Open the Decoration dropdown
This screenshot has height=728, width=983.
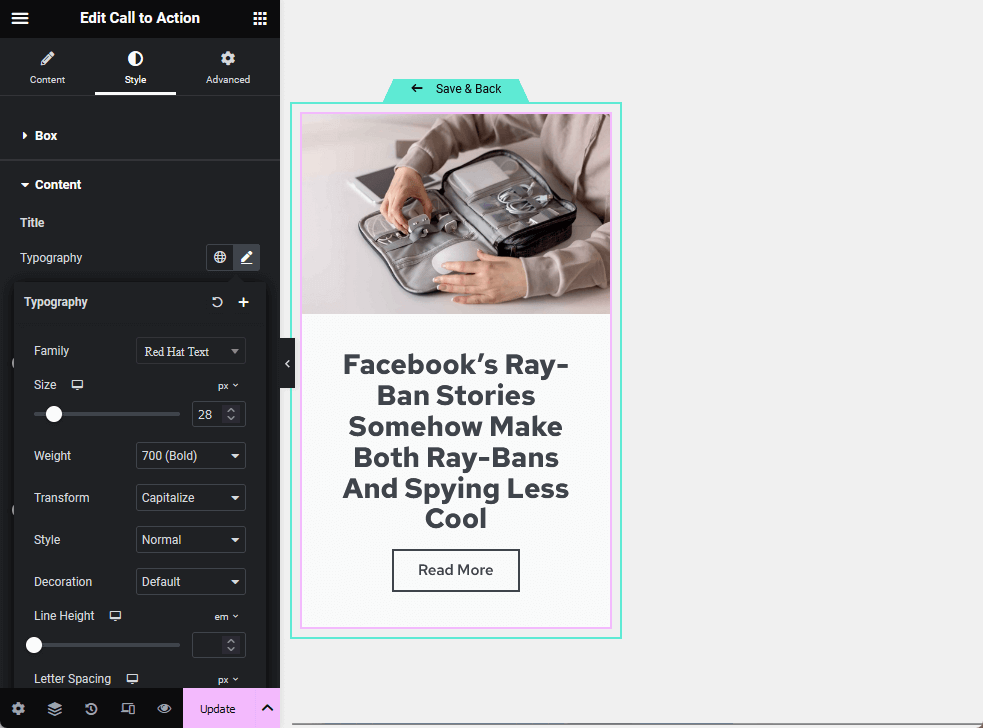(x=191, y=582)
